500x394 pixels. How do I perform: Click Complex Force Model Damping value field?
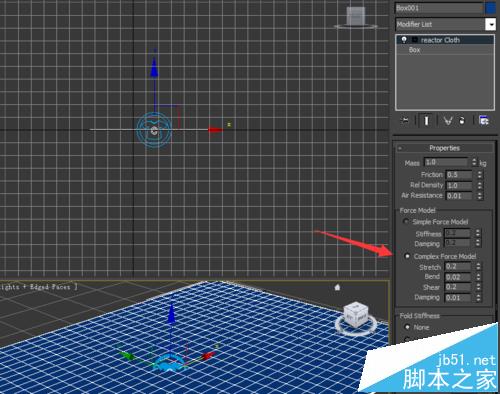[458, 297]
